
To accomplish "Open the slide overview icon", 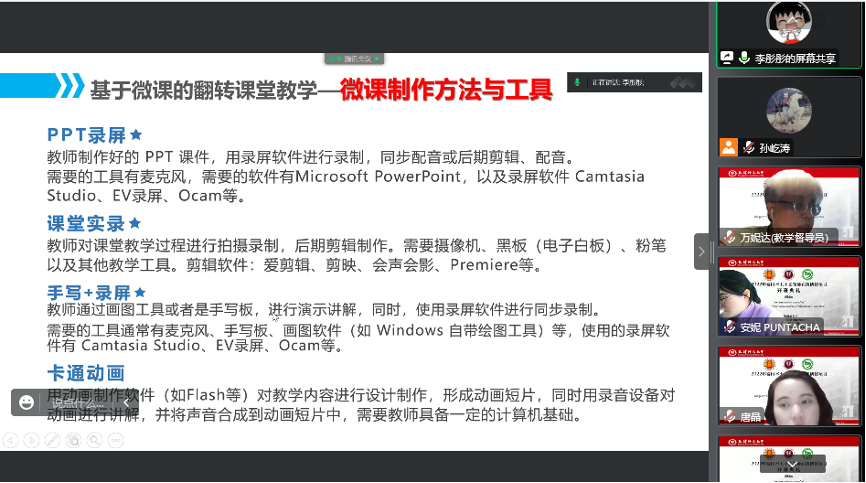I will (x=73, y=439).
